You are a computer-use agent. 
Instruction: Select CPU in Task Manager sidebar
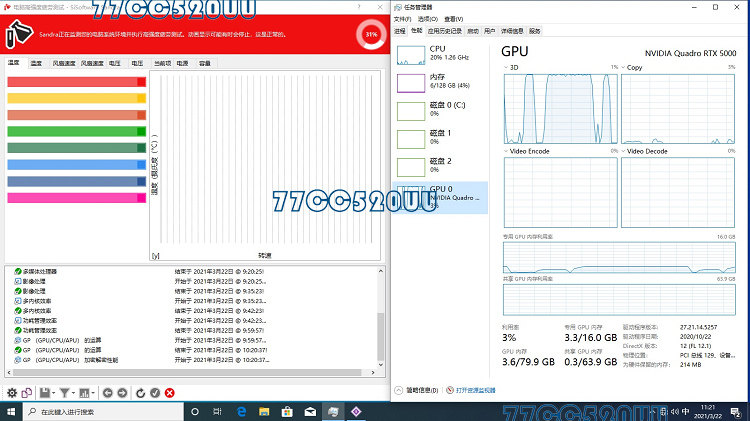click(x=440, y=55)
